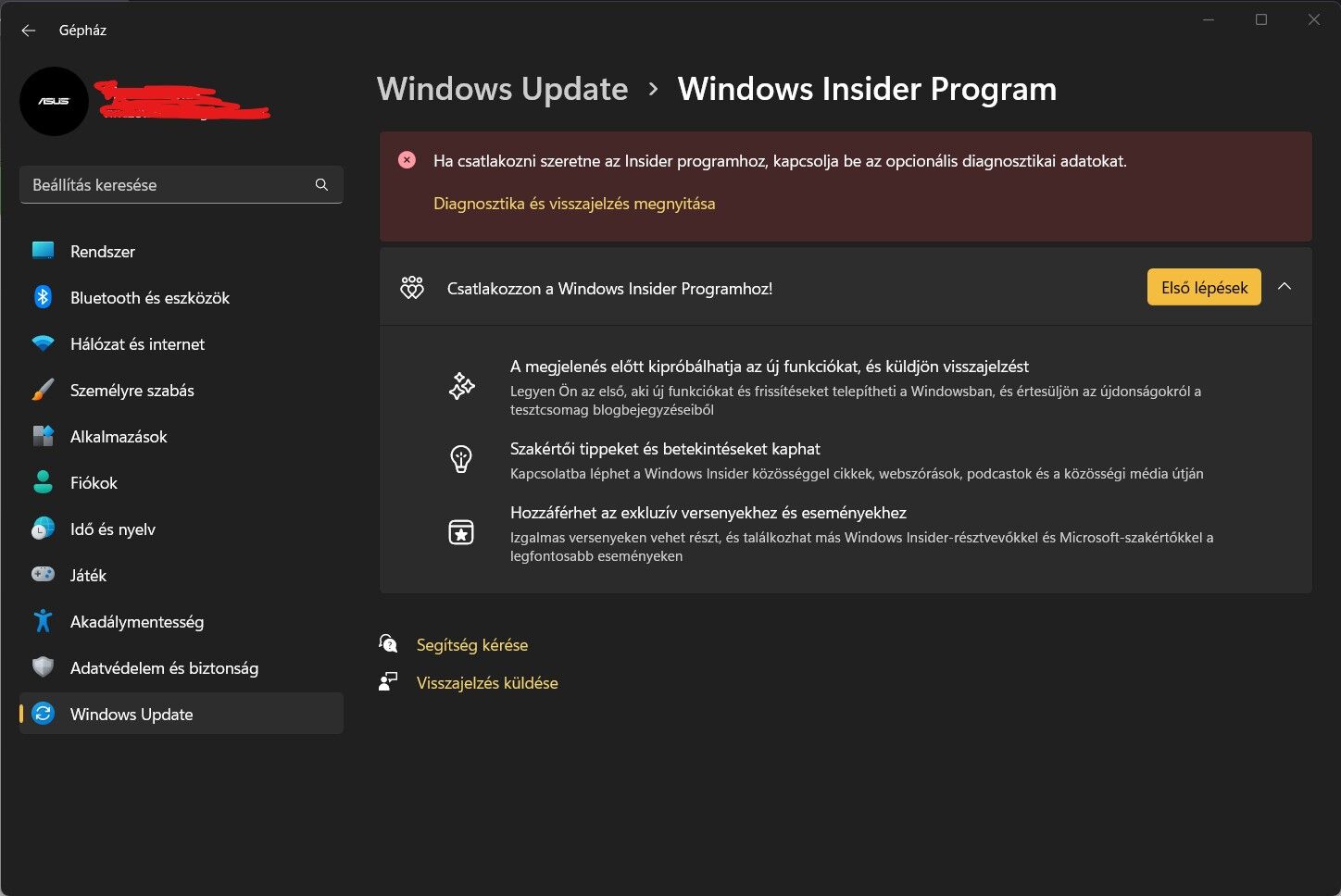Open Visszajelzés küldése link
1341x896 pixels.
click(x=487, y=683)
